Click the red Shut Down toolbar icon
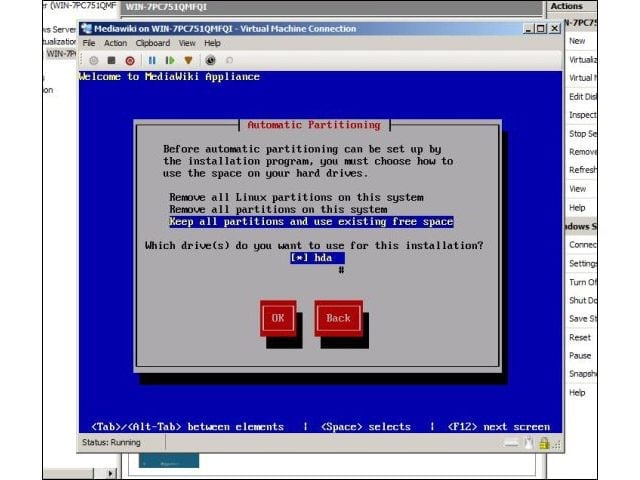This screenshot has width=640, height=480. coord(130,60)
